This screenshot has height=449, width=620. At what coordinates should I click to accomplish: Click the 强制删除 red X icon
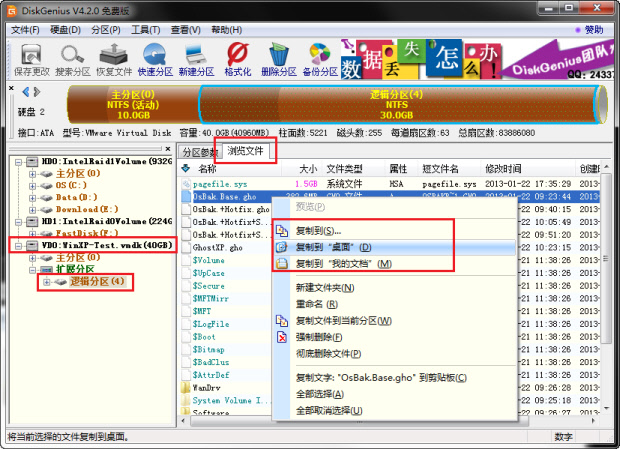[282, 337]
